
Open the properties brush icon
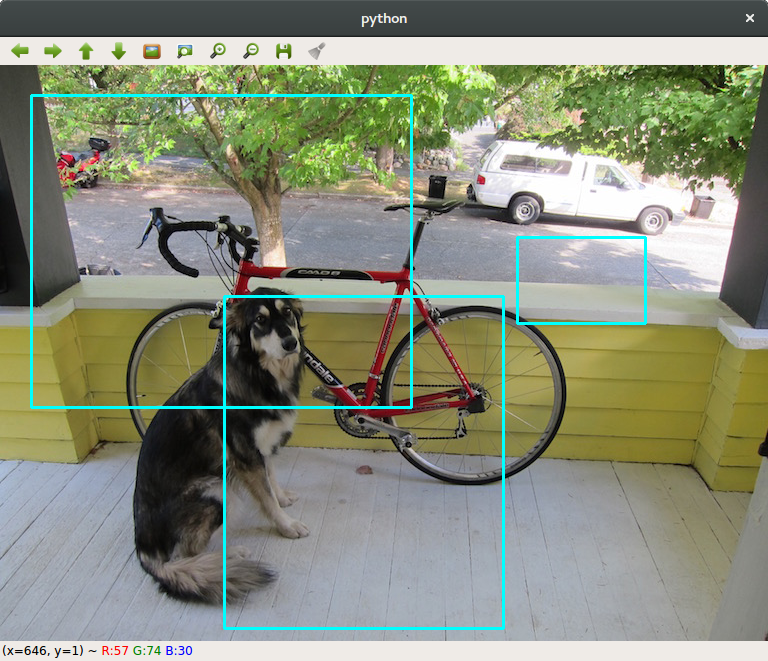pyautogui.click(x=317, y=51)
